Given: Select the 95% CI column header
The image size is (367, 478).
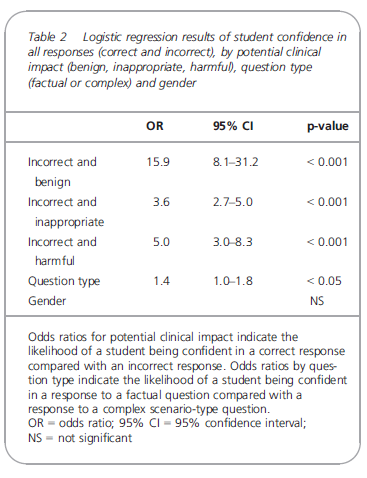Looking at the screenshot, I should [x=233, y=126].
